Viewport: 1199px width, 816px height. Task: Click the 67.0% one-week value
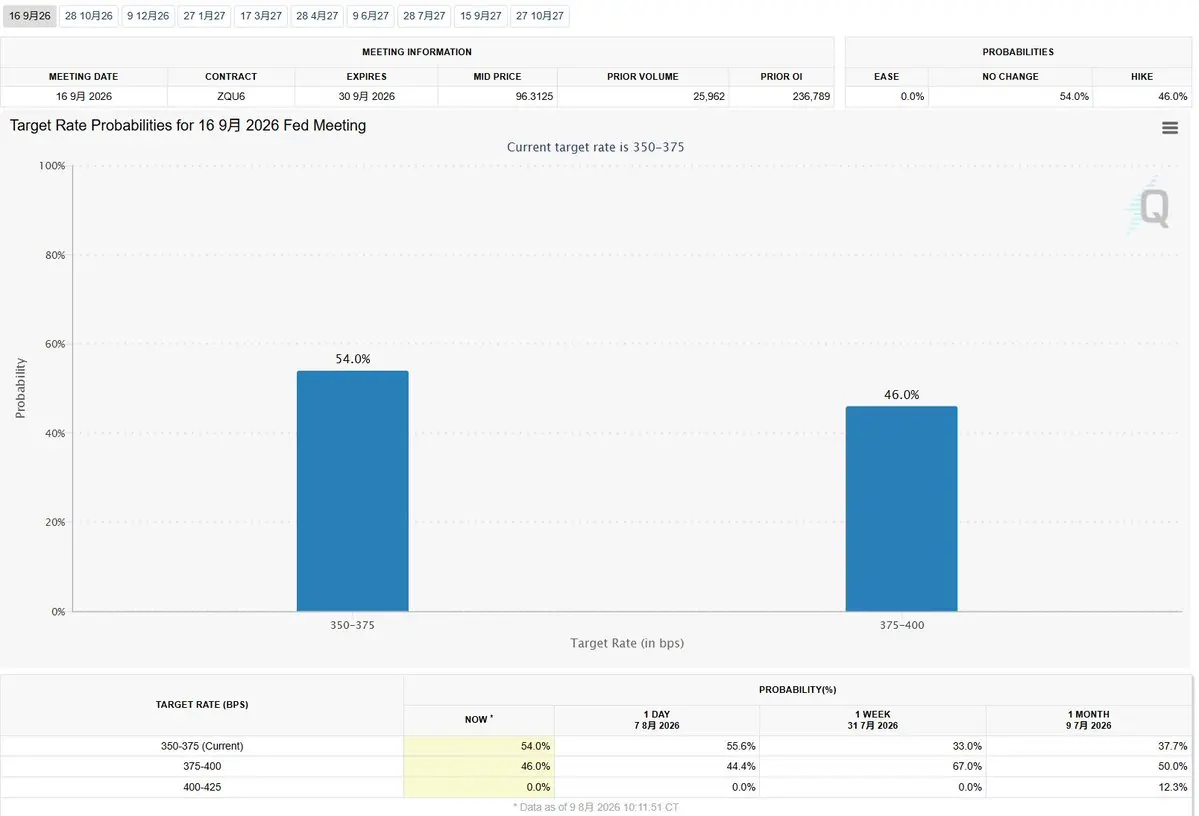click(x=967, y=766)
